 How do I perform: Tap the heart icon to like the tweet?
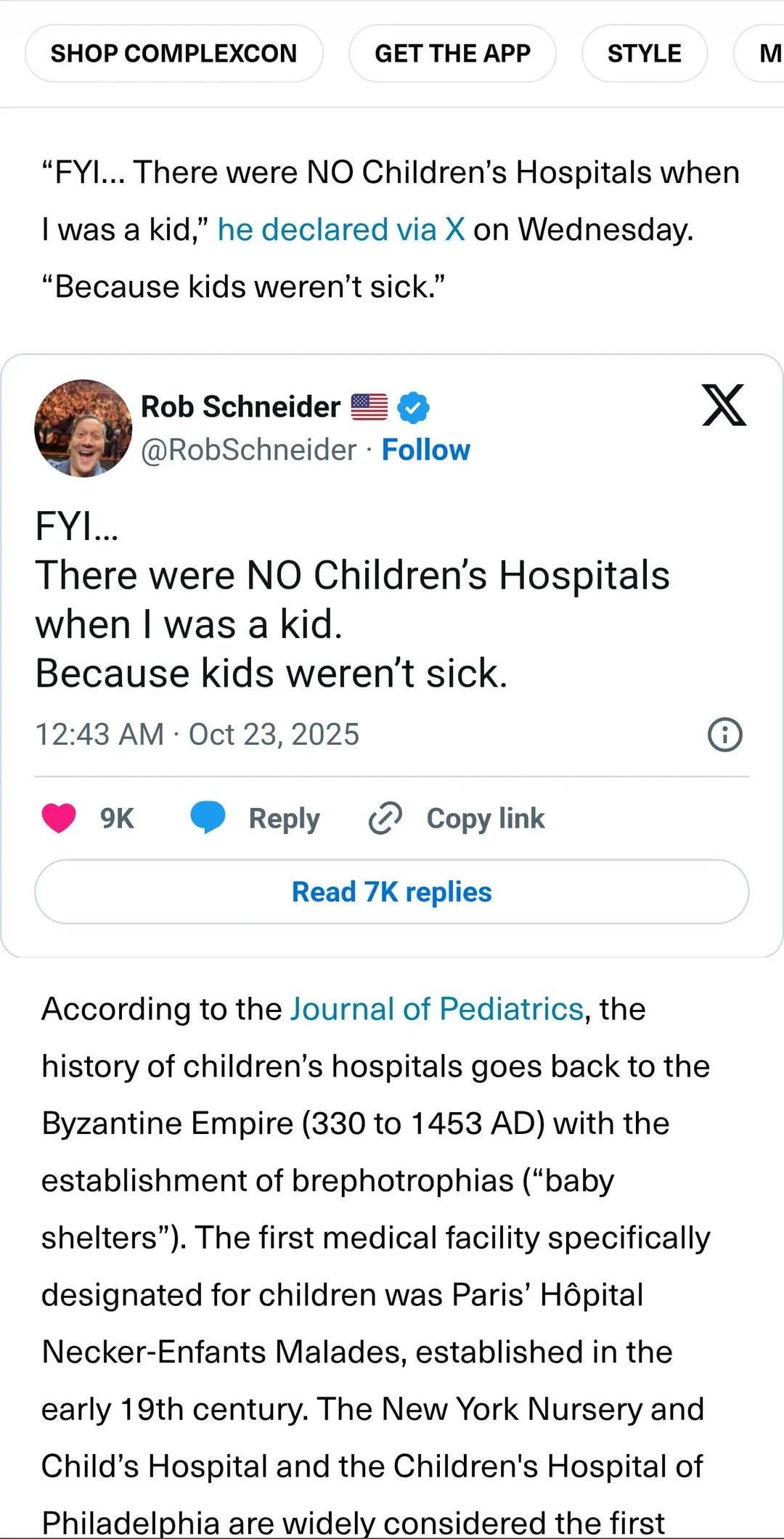pyautogui.click(x=59, y=818)
